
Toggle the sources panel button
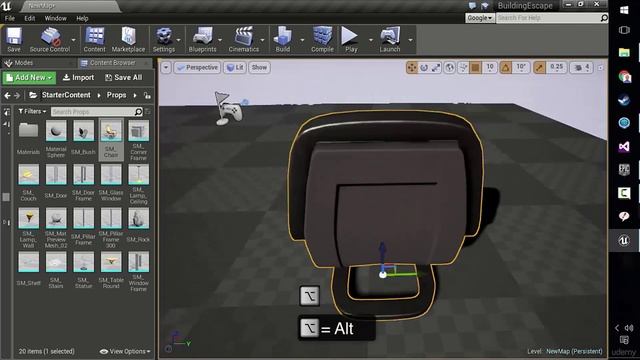[7, 111]
